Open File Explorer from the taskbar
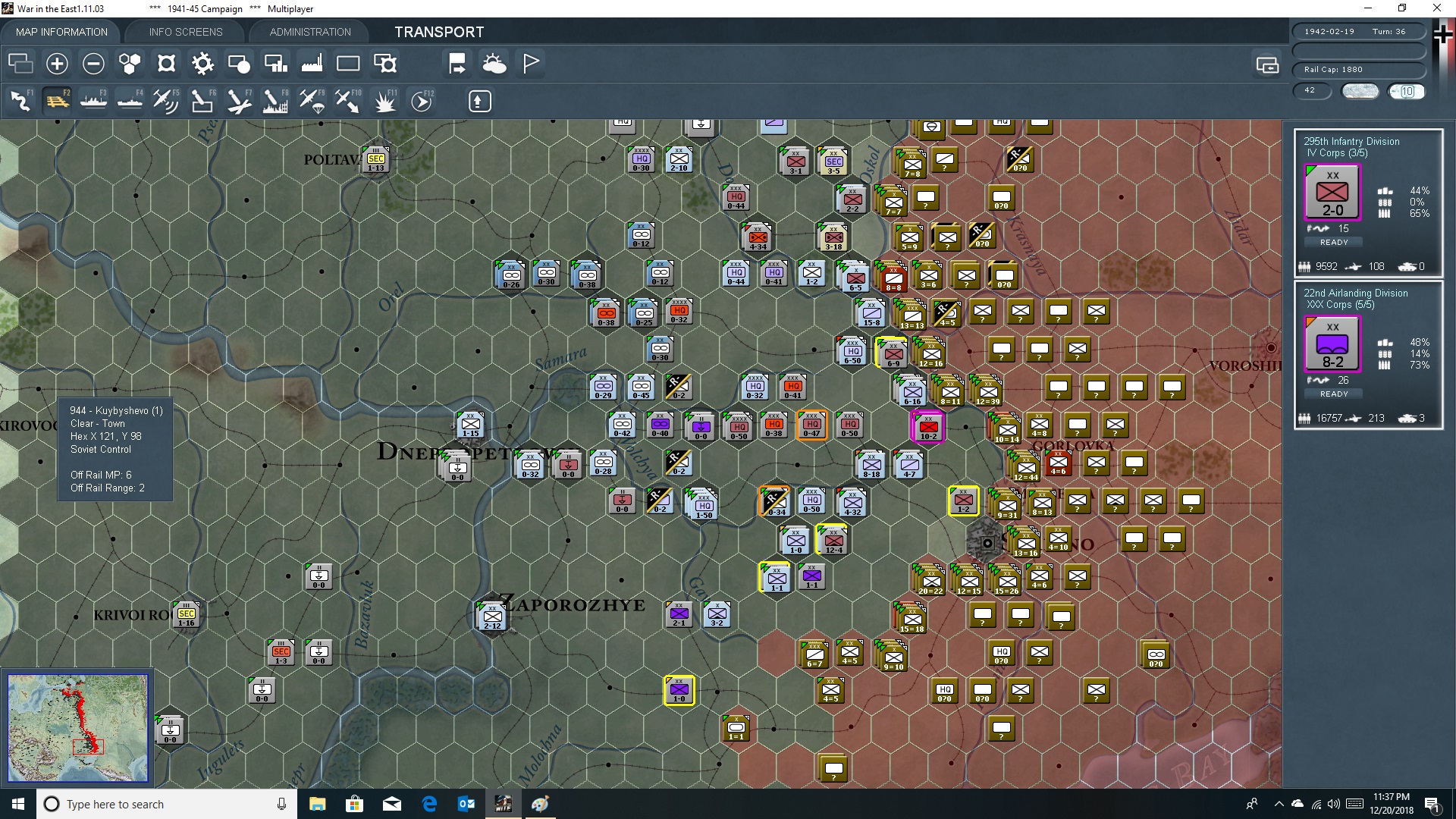Viewport: 1456px width, 819px height. pyautogui.click(x=317, y=804)
